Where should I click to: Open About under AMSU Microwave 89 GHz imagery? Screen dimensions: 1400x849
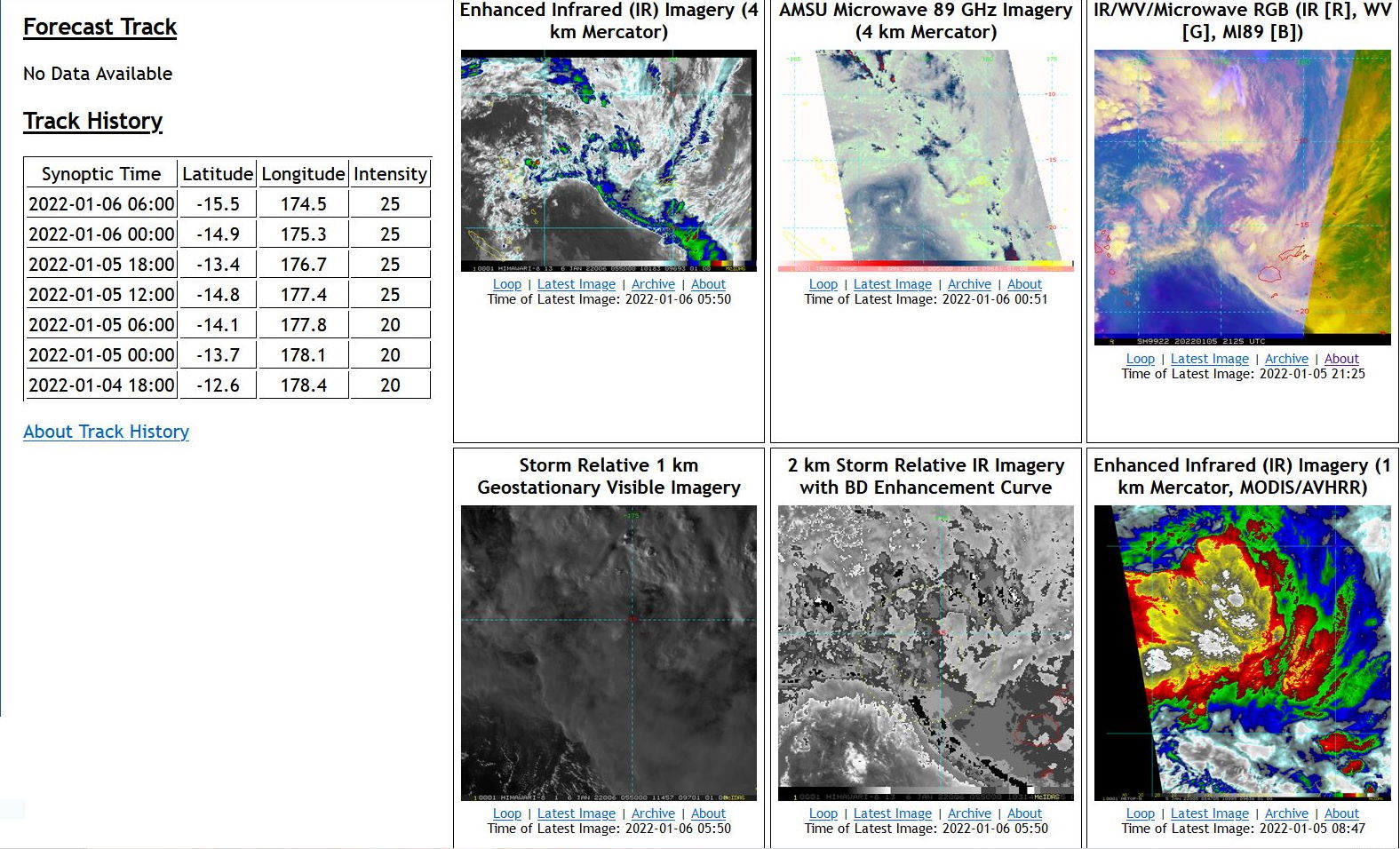click(1024, 284)
